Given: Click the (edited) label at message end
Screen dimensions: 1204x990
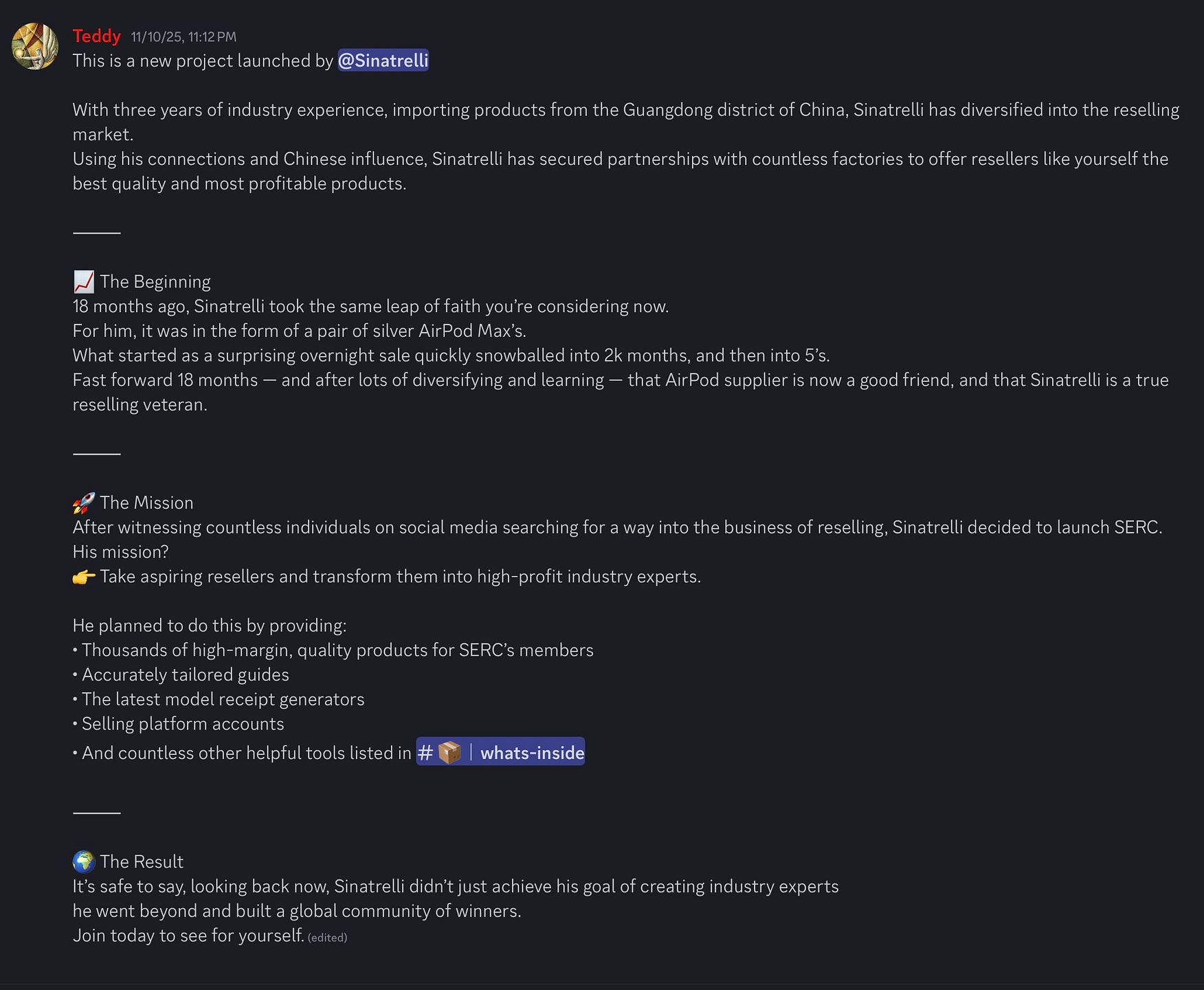Looking at the screenshot, I should pyautogui.click(x=327, y=938).
